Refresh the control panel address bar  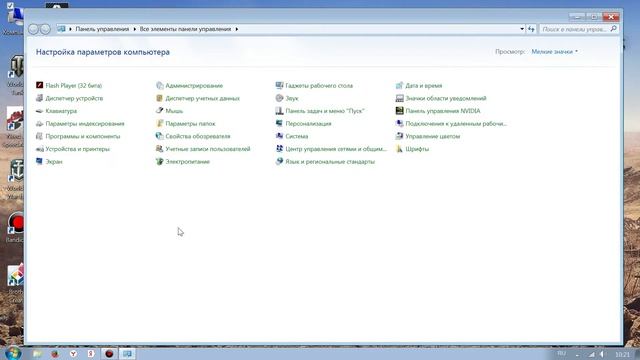point(531,29)
